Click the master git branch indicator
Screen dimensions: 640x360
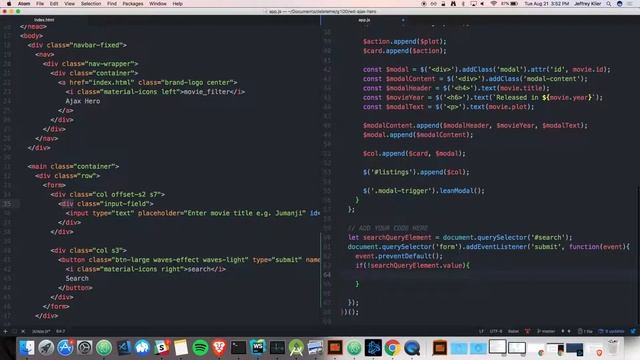(546, 331)
